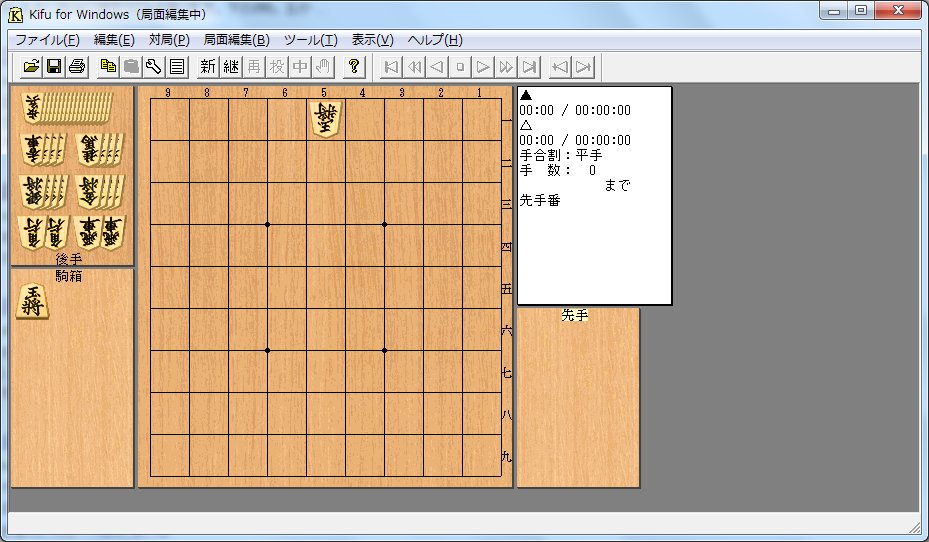Open the ヘルプ(H) menu

(x=435, y=40)
